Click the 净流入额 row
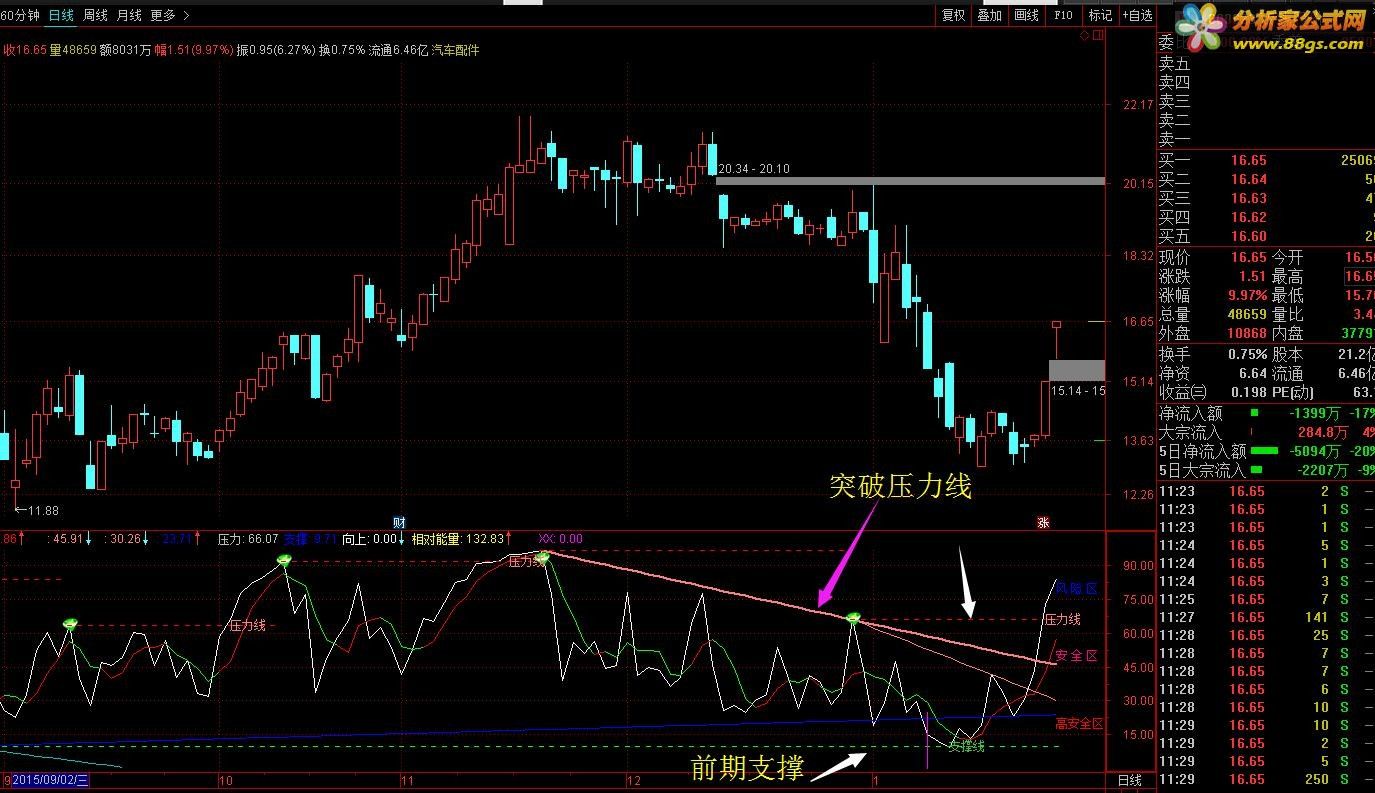Viewport: 1375px width, 793px height. click(1266, 413)
